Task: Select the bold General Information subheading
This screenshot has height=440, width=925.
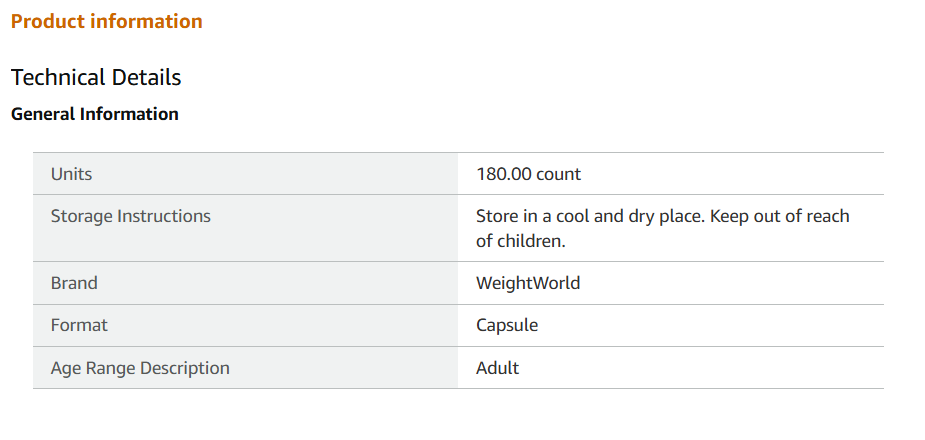Action: [95, 114]
